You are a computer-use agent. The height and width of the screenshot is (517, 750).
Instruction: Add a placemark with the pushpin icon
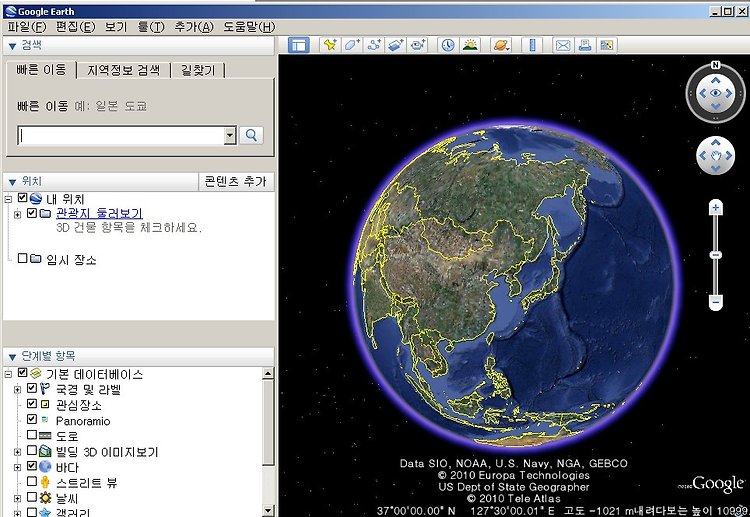[x=330, y=45]
